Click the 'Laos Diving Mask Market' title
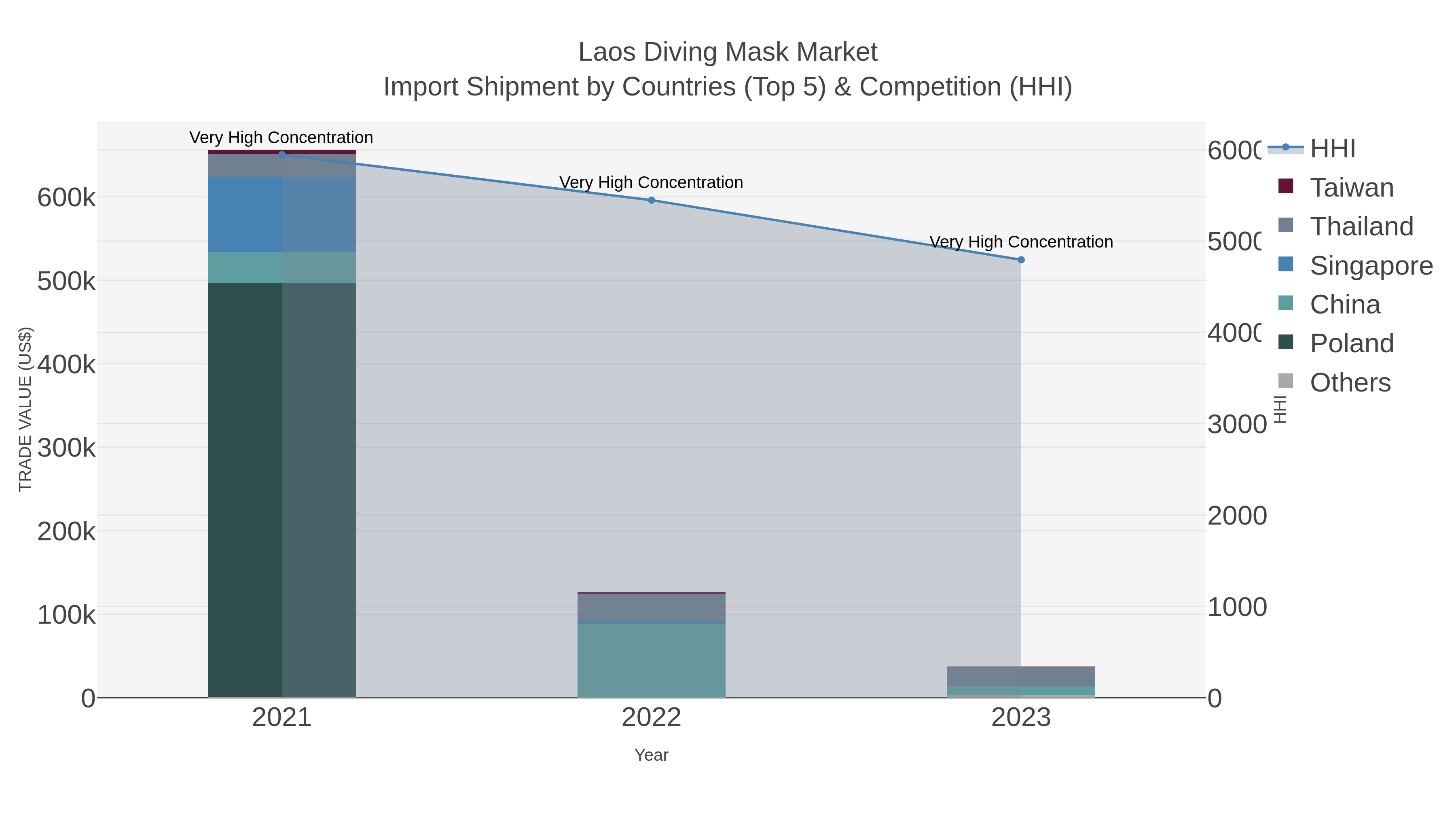 pos(728,52)
